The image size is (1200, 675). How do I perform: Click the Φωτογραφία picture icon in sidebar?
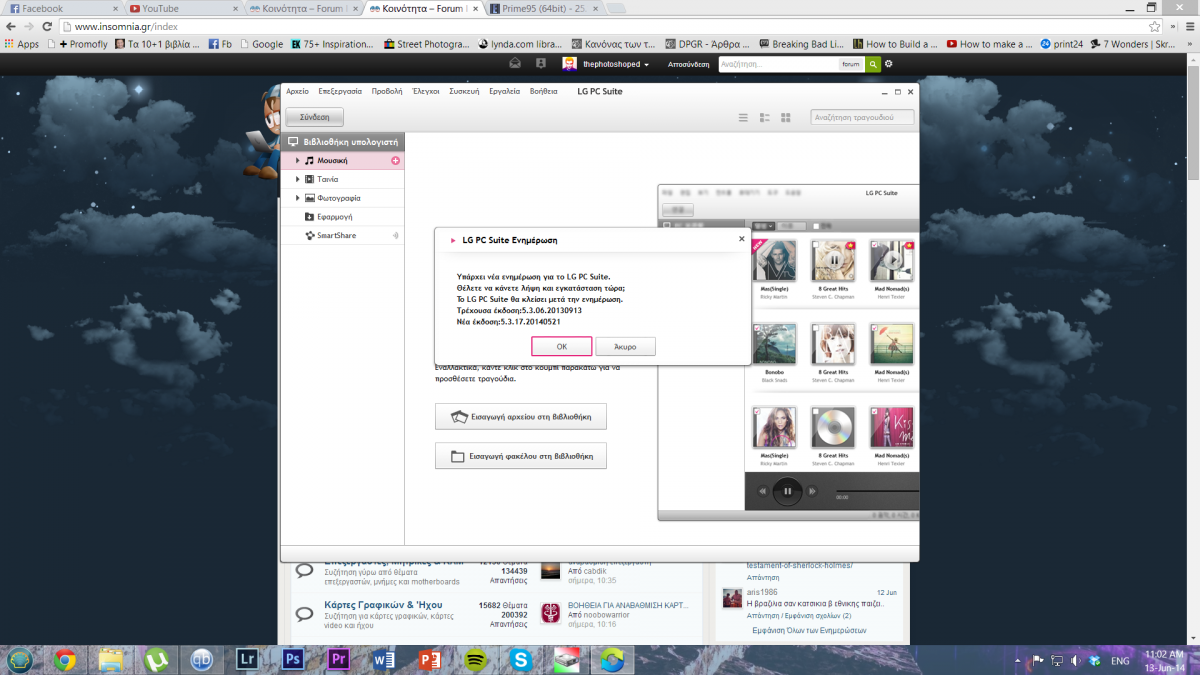310,198
